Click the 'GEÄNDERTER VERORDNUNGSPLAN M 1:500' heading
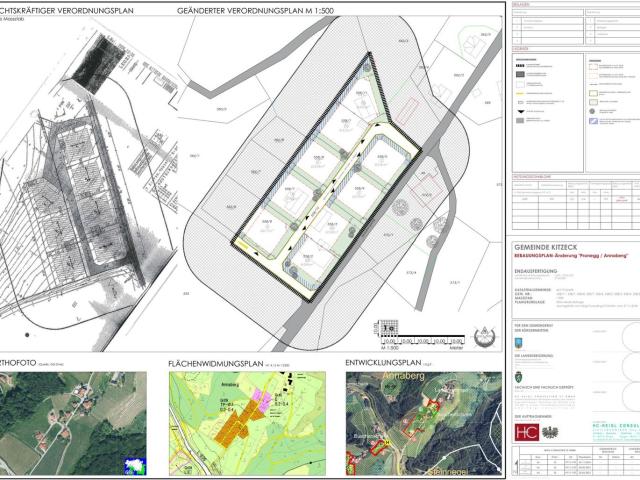 point(256,11)
